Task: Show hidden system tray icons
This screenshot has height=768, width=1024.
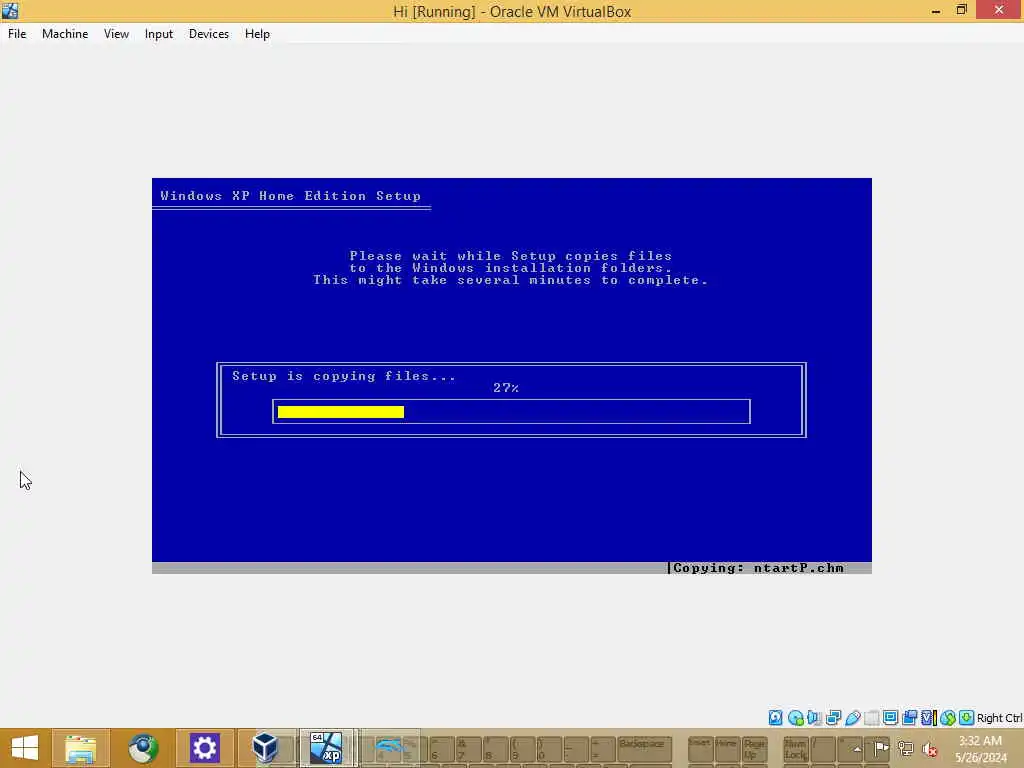Action: coord(857,749)
